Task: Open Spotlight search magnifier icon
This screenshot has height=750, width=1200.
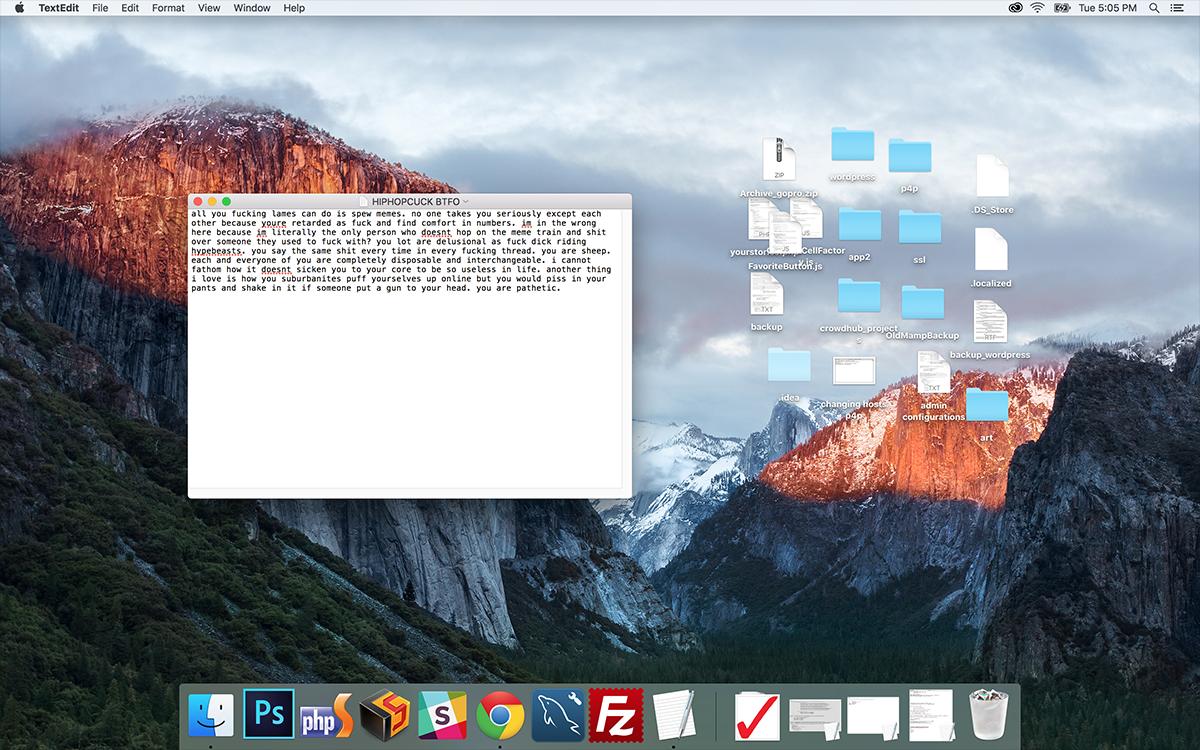Action: pyautogui.click(x=1154, y=8)
